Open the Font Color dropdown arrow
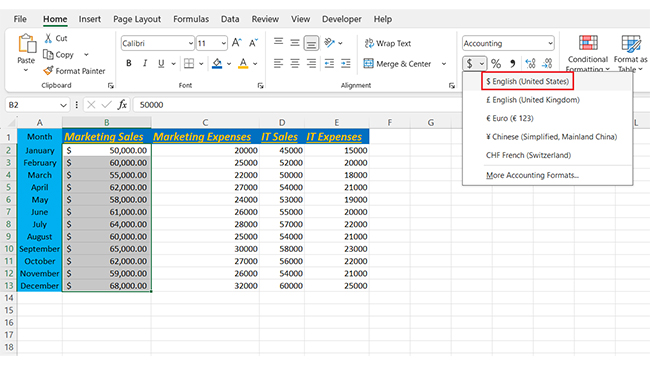The image size is (650, 365). pos(255,64)
